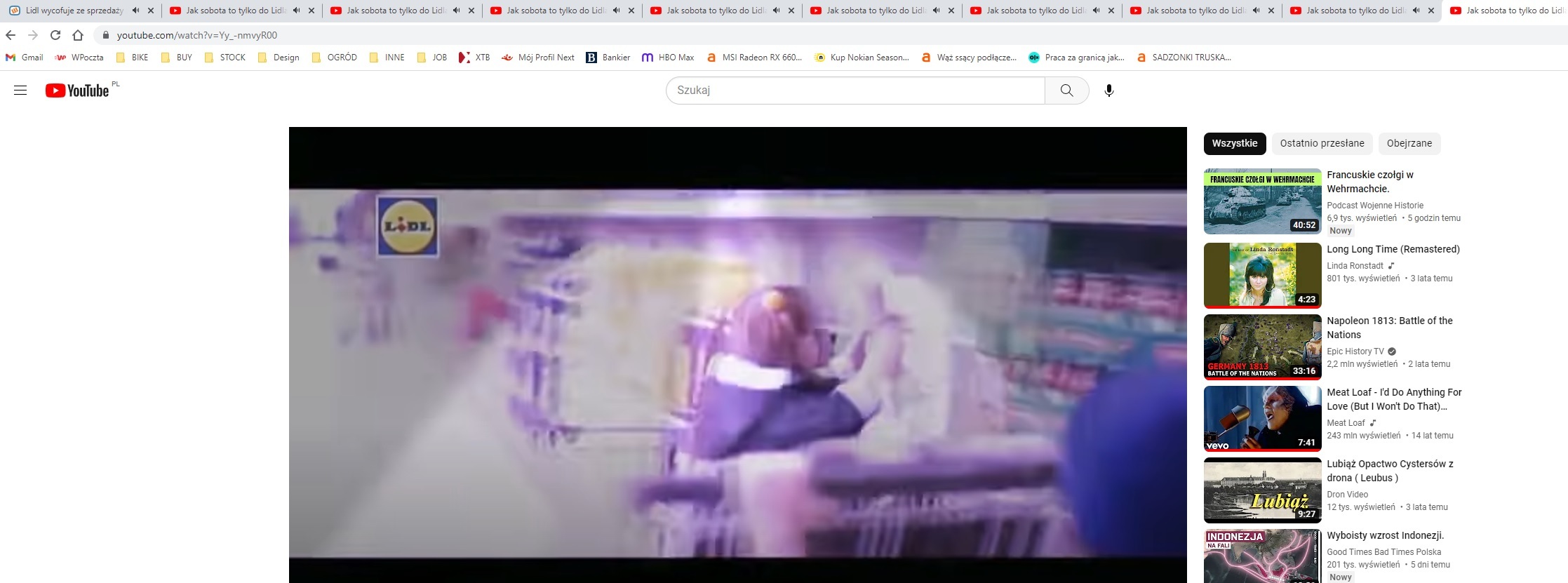This screenshot has width=1568, height=583.
Task: Open the Linda Ronstadt 4:23 thumbnail
Action: click(x=1263, y=276)
